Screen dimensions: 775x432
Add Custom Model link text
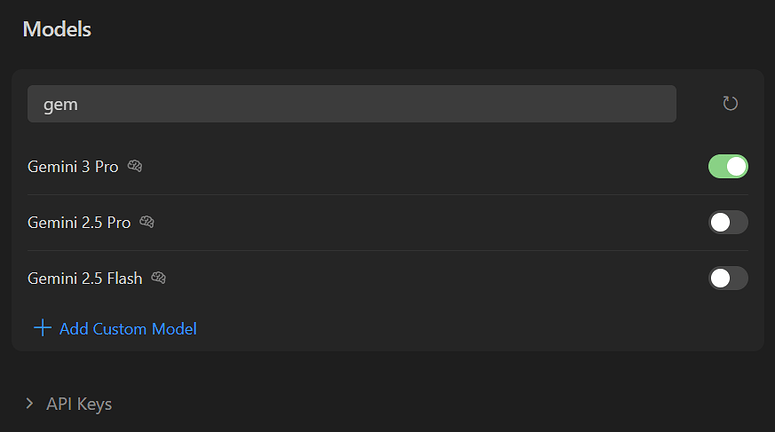point(128,329)
